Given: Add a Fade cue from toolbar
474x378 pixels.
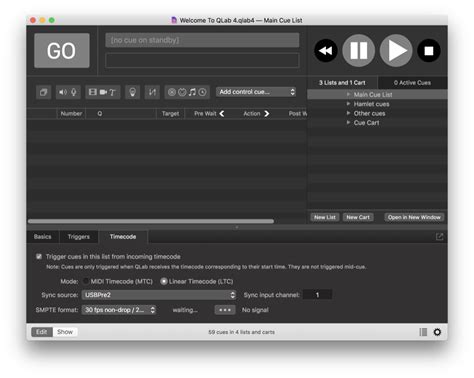Looking at the screenshot, I should [x=152, y=92].
